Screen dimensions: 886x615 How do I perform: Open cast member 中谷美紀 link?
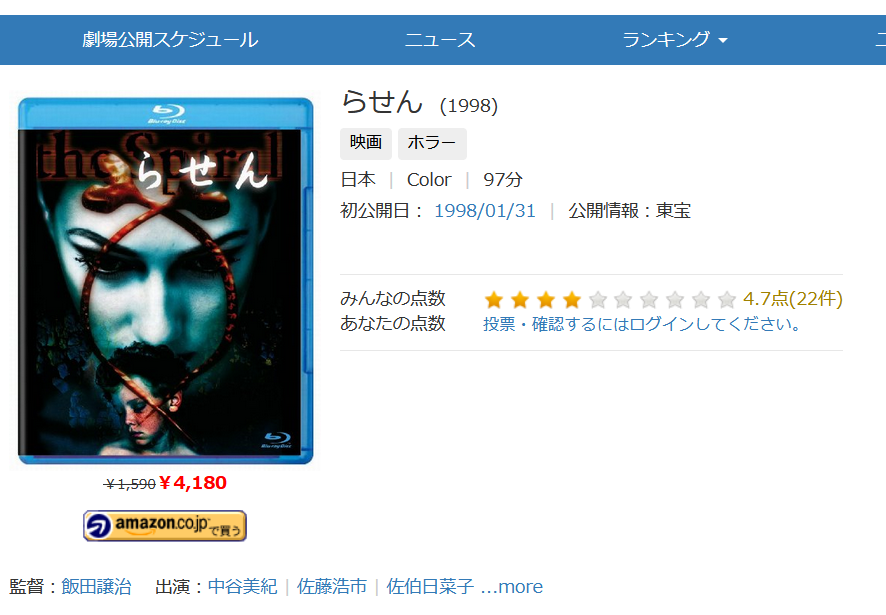pos(242,587)
